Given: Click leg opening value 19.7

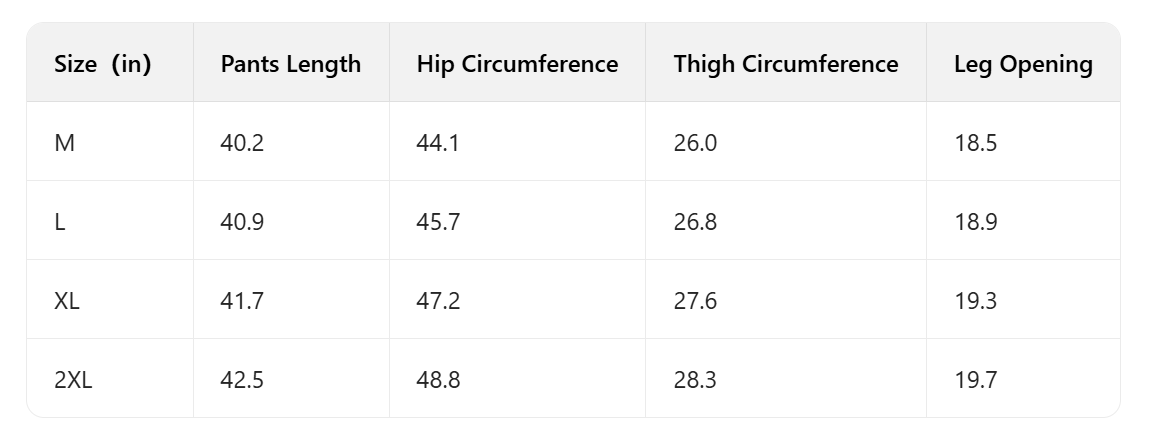Looking at the screenshot, I should coord(975,380).
